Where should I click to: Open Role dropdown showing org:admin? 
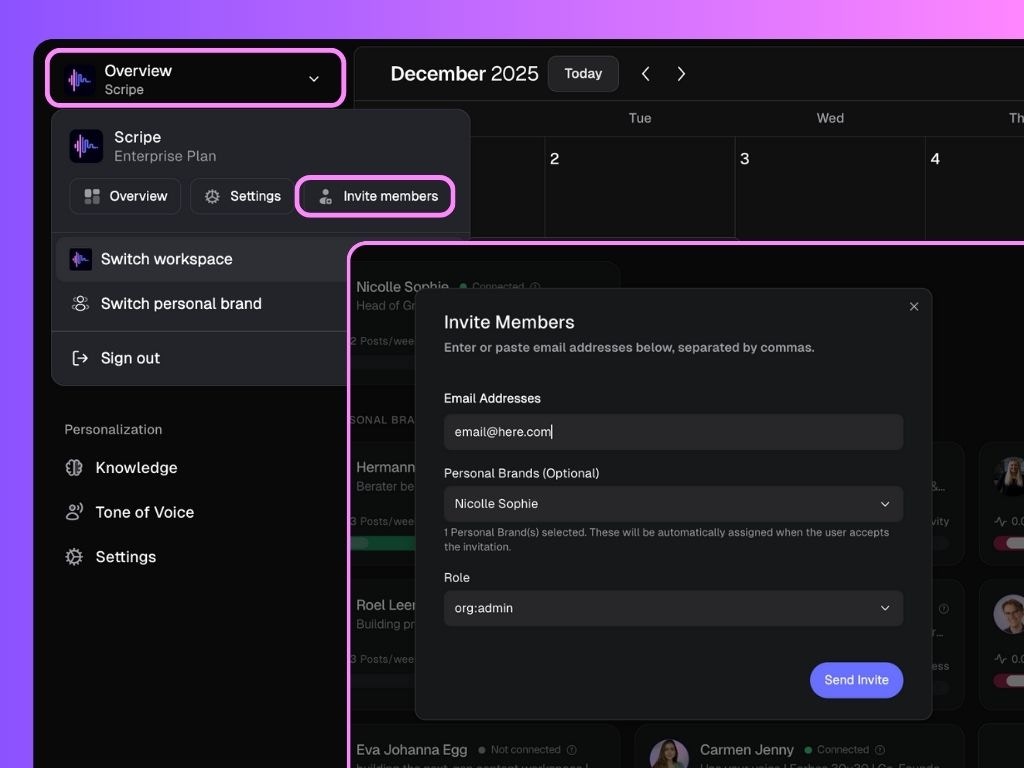point(673,608)
